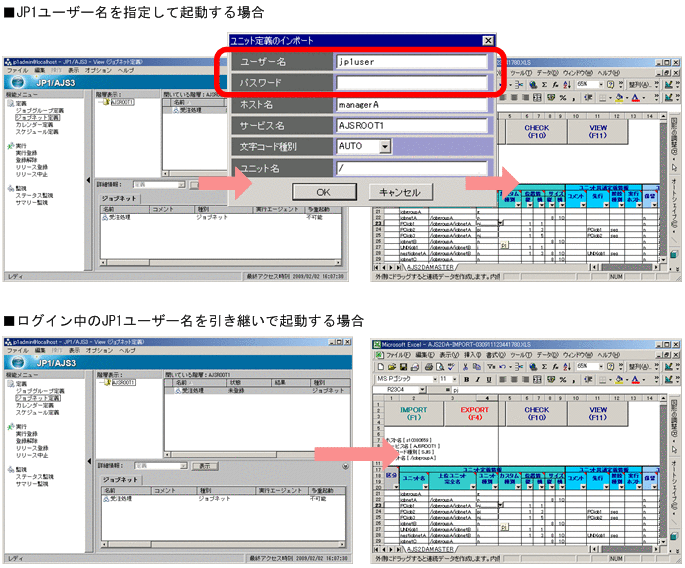Open 挿入(I) menu in Excel window
This screenshot has width=685, height=568.
click(472, 355)
